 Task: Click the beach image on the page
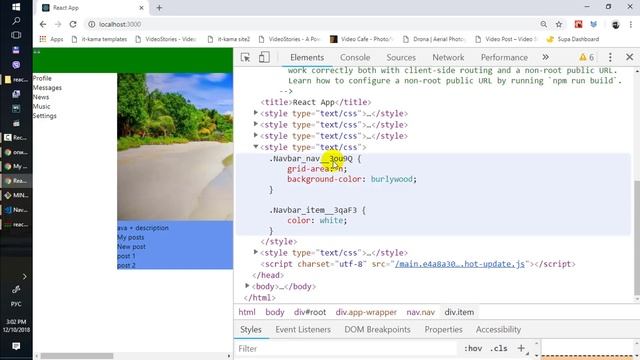pyautogui.click(x=175, y=147)
